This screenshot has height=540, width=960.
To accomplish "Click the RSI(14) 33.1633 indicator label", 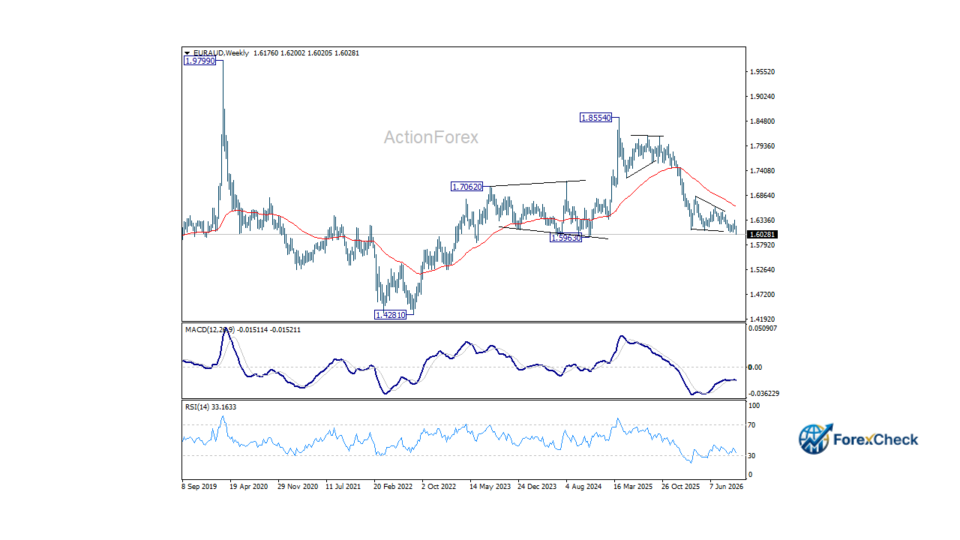I will 211,407.
